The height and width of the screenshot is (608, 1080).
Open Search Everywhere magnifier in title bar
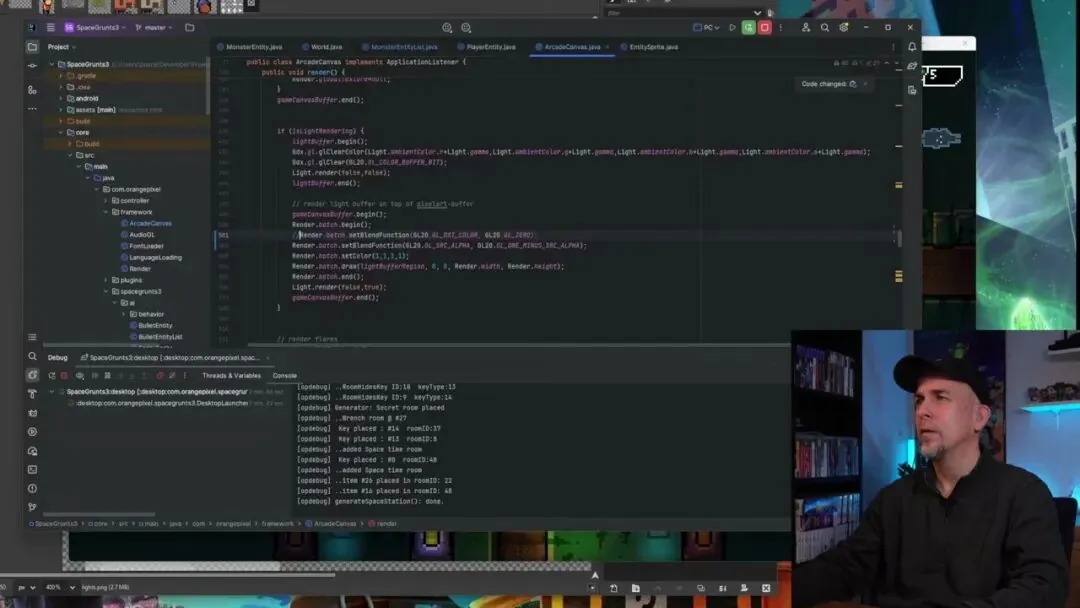click(824, 28)
